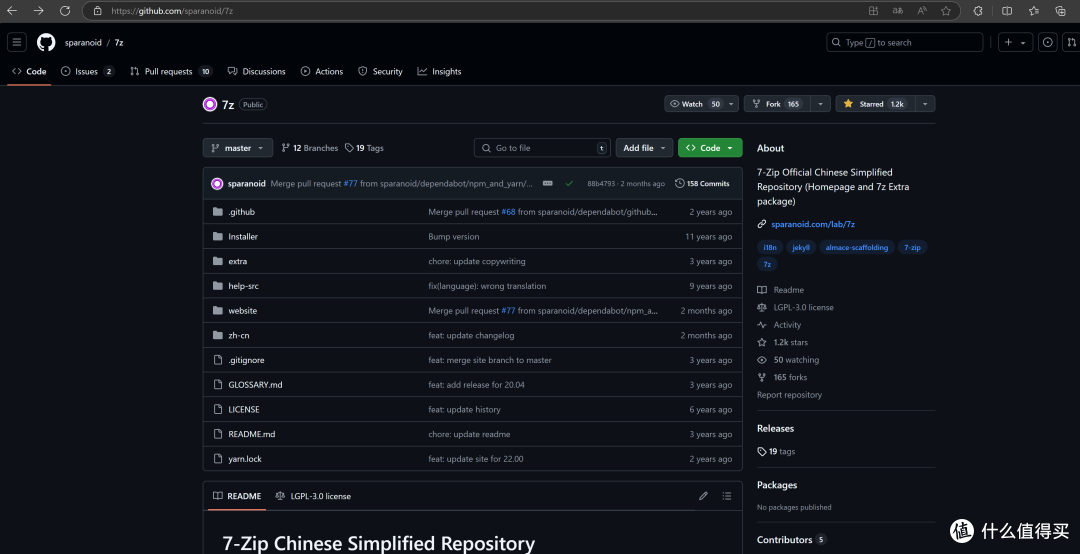Open the help-src folder
This screenshot has width=1080, height=554.
click(243, 286)
